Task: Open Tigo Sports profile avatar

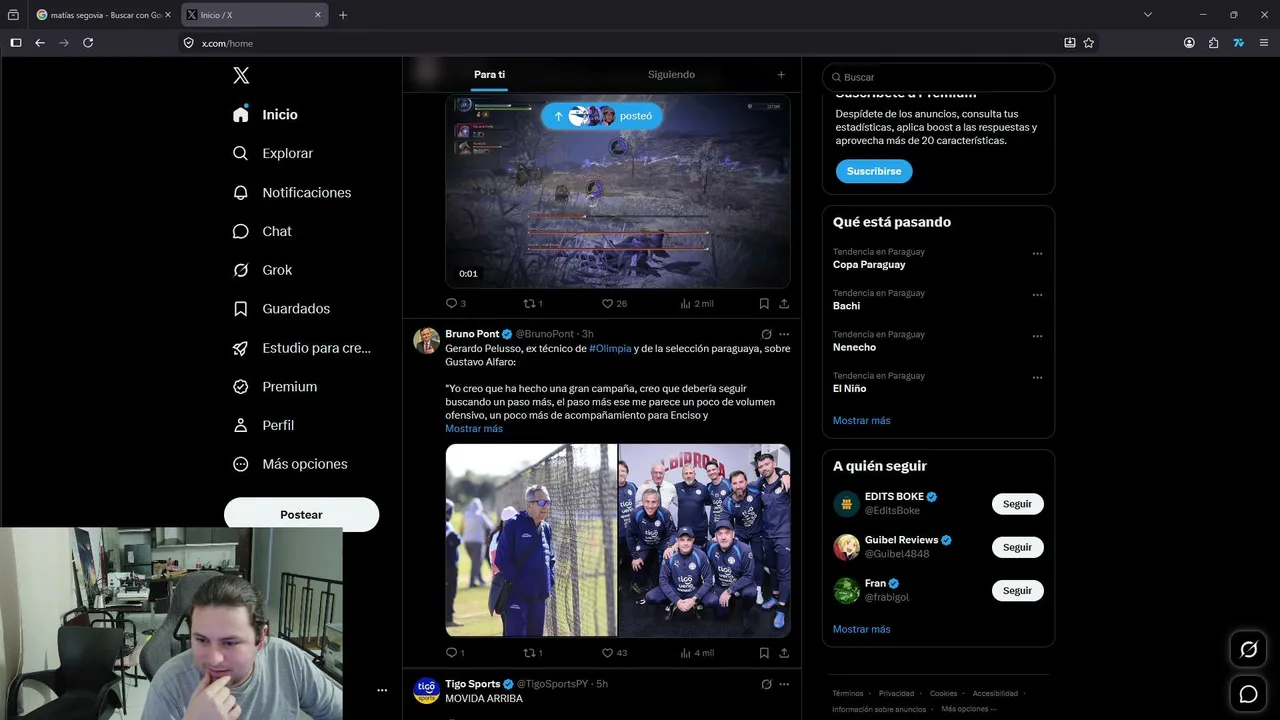Action: [x=426, y=690]
